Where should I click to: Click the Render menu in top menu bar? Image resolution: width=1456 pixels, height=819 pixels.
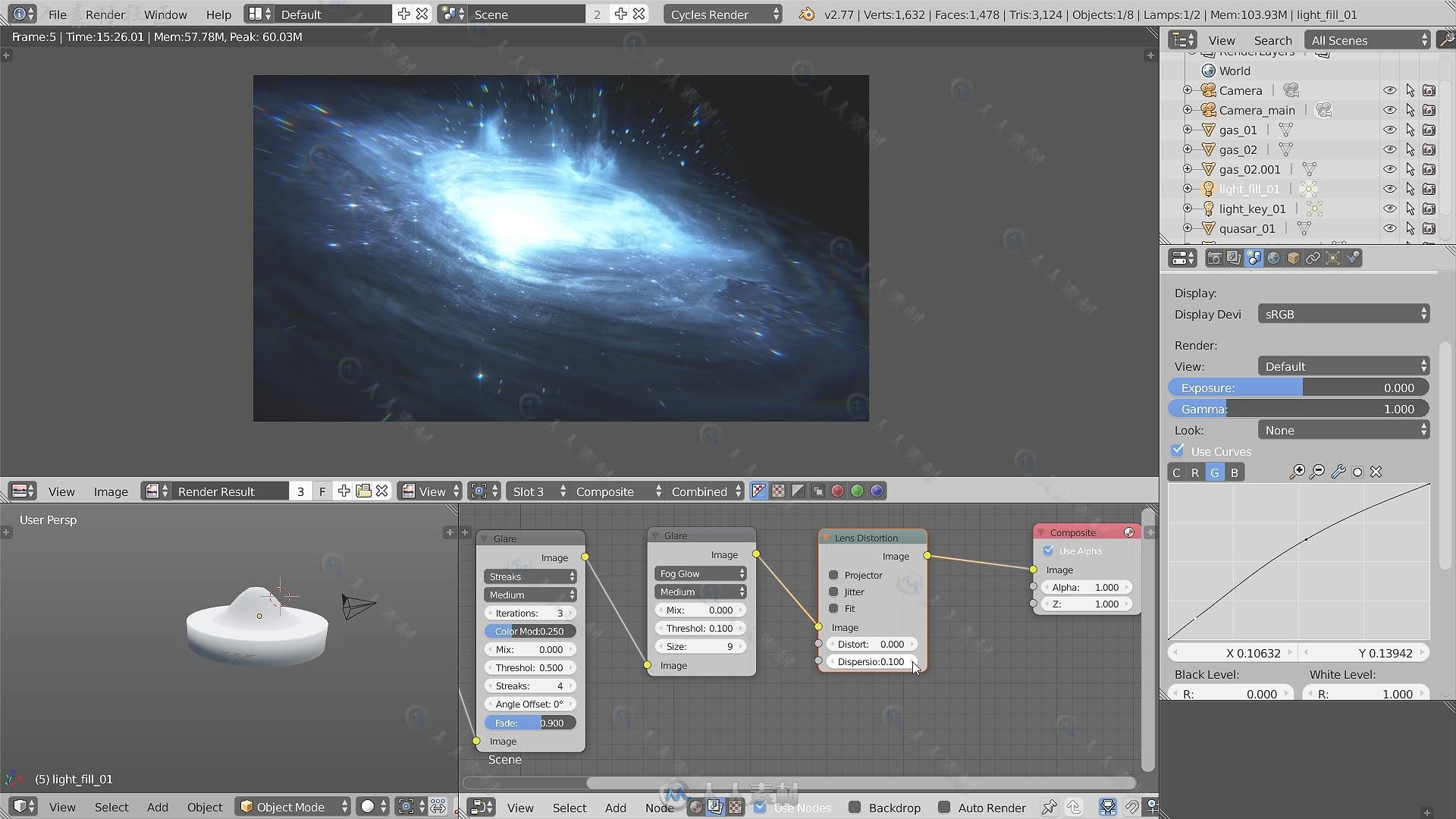103,14
